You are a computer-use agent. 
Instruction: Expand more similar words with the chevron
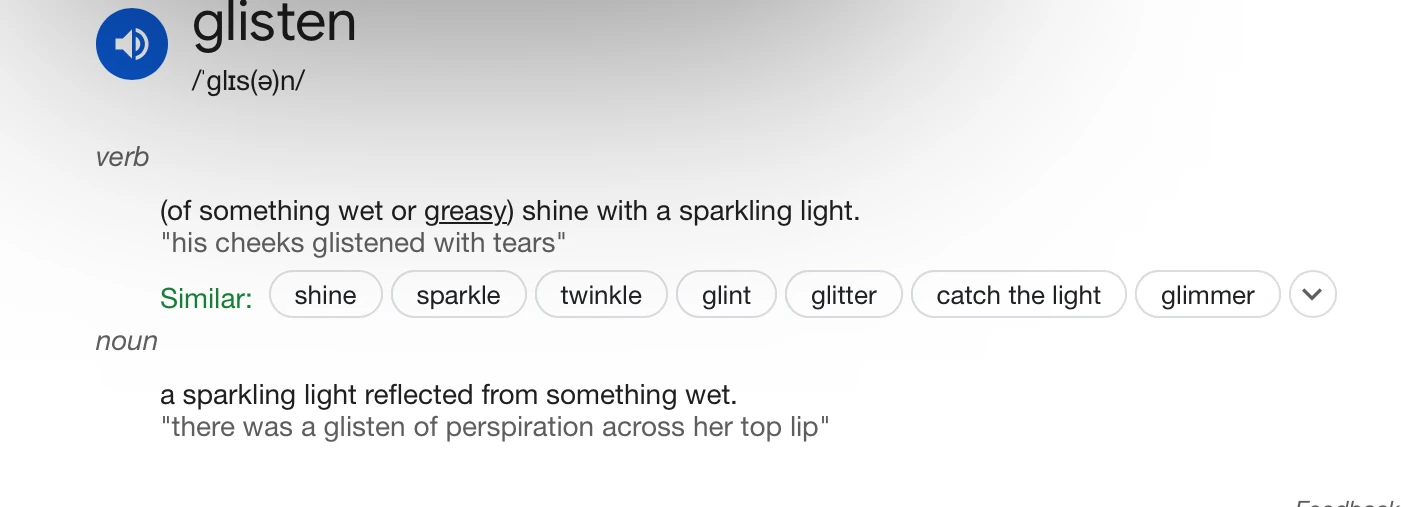click(1313, 295)
